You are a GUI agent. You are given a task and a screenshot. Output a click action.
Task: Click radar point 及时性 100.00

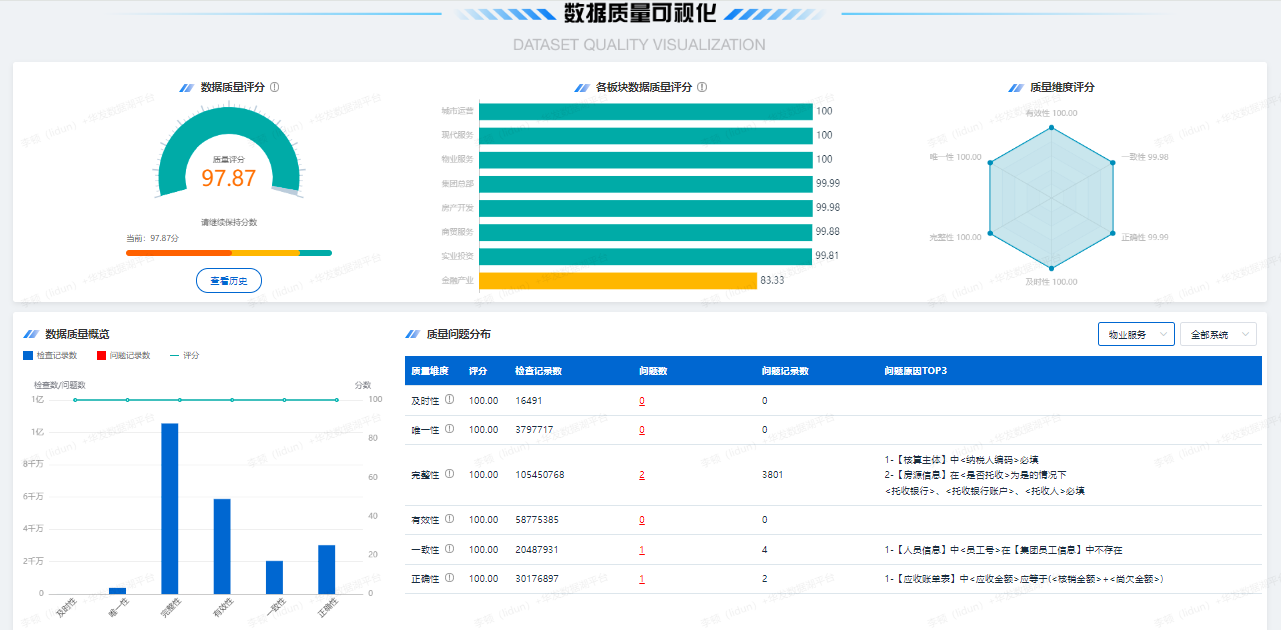pyautogui.click(x=1051, y=268)
